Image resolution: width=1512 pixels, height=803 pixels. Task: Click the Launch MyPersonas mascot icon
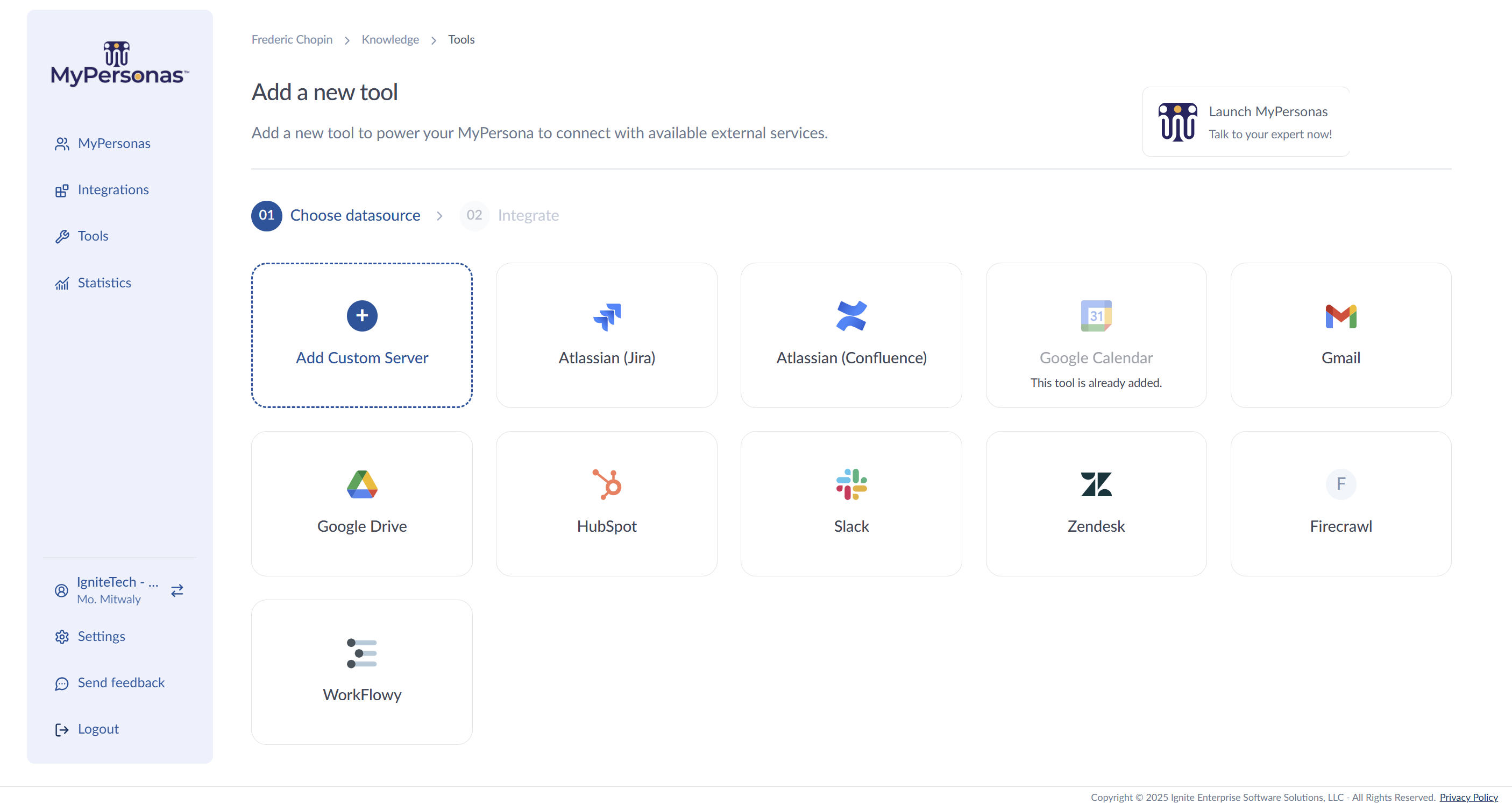pyautogui.click(x=1177, y=122)
